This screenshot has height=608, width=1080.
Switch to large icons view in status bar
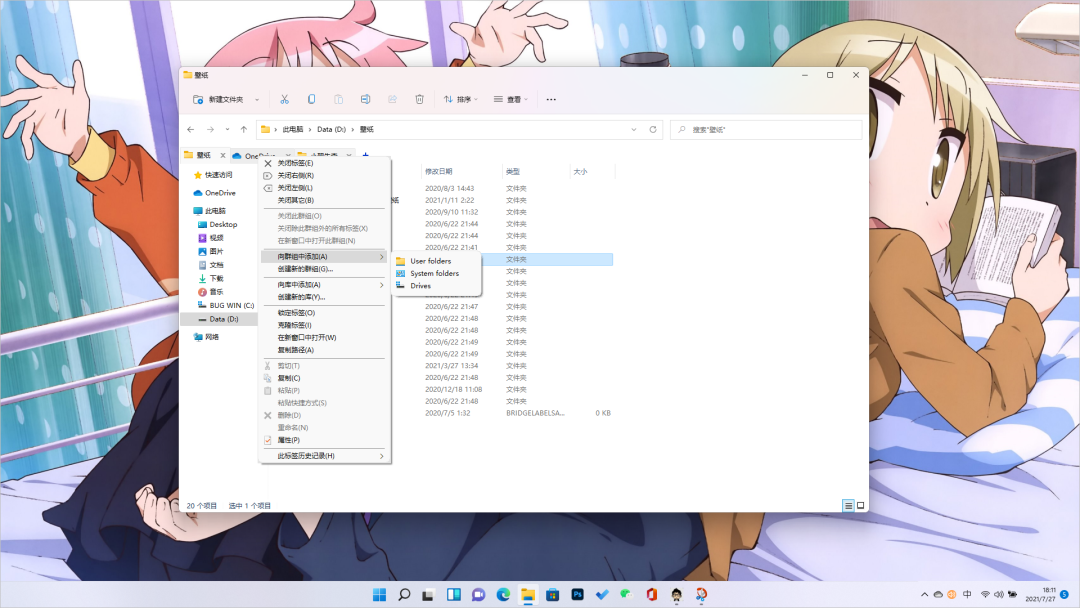[860, 506]
